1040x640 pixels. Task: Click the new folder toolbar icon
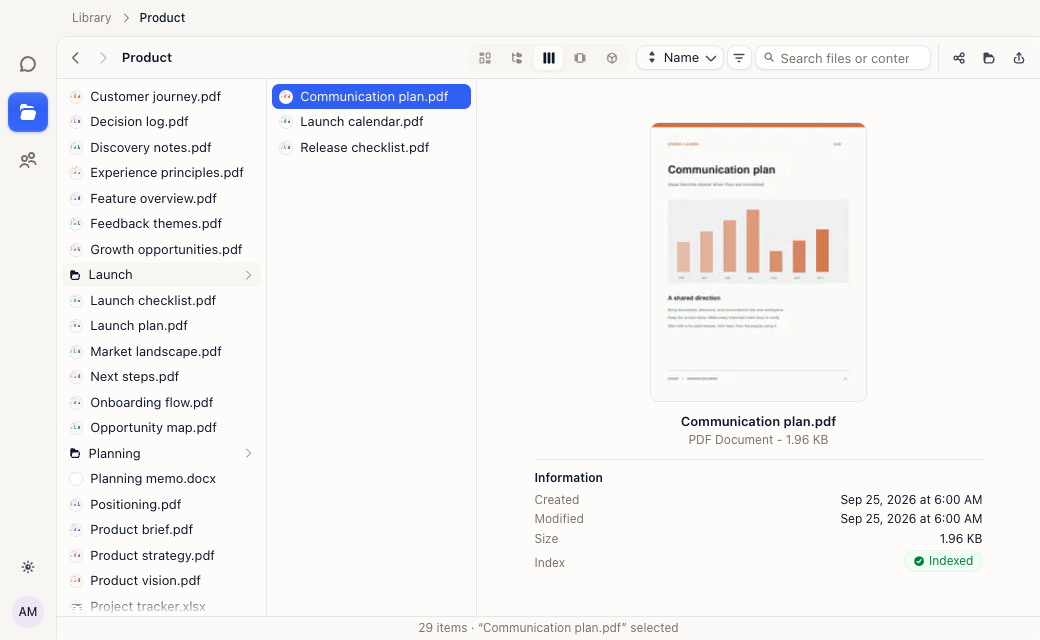pos(989,58)
